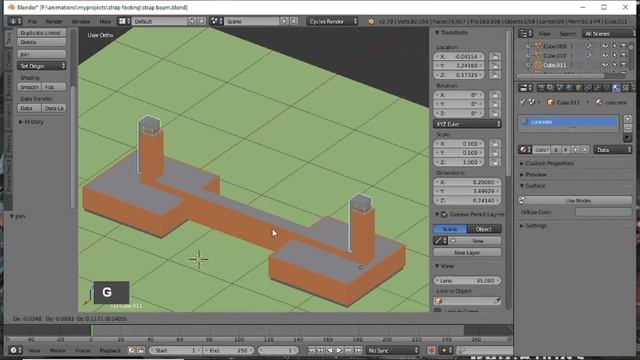Open the Info editor type selector icon
Viewport: 640px width, 360px height.
pyautogui.click(x=15, y=21)
